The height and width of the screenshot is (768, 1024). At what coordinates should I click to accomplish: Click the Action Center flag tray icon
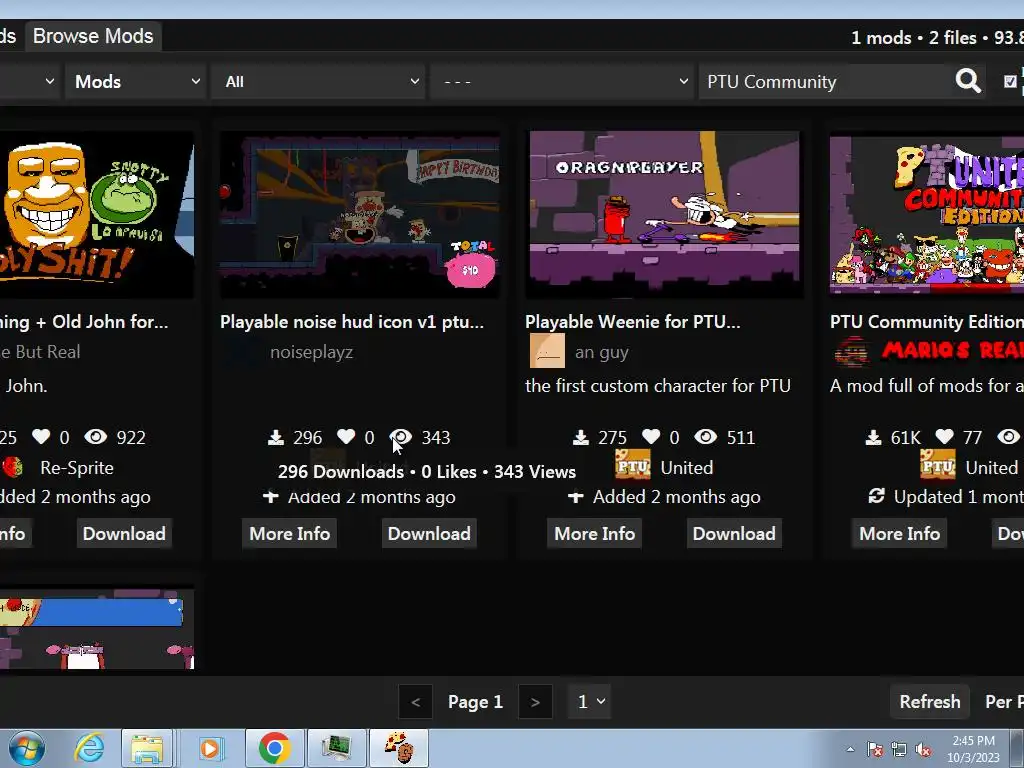pos(875,750)
